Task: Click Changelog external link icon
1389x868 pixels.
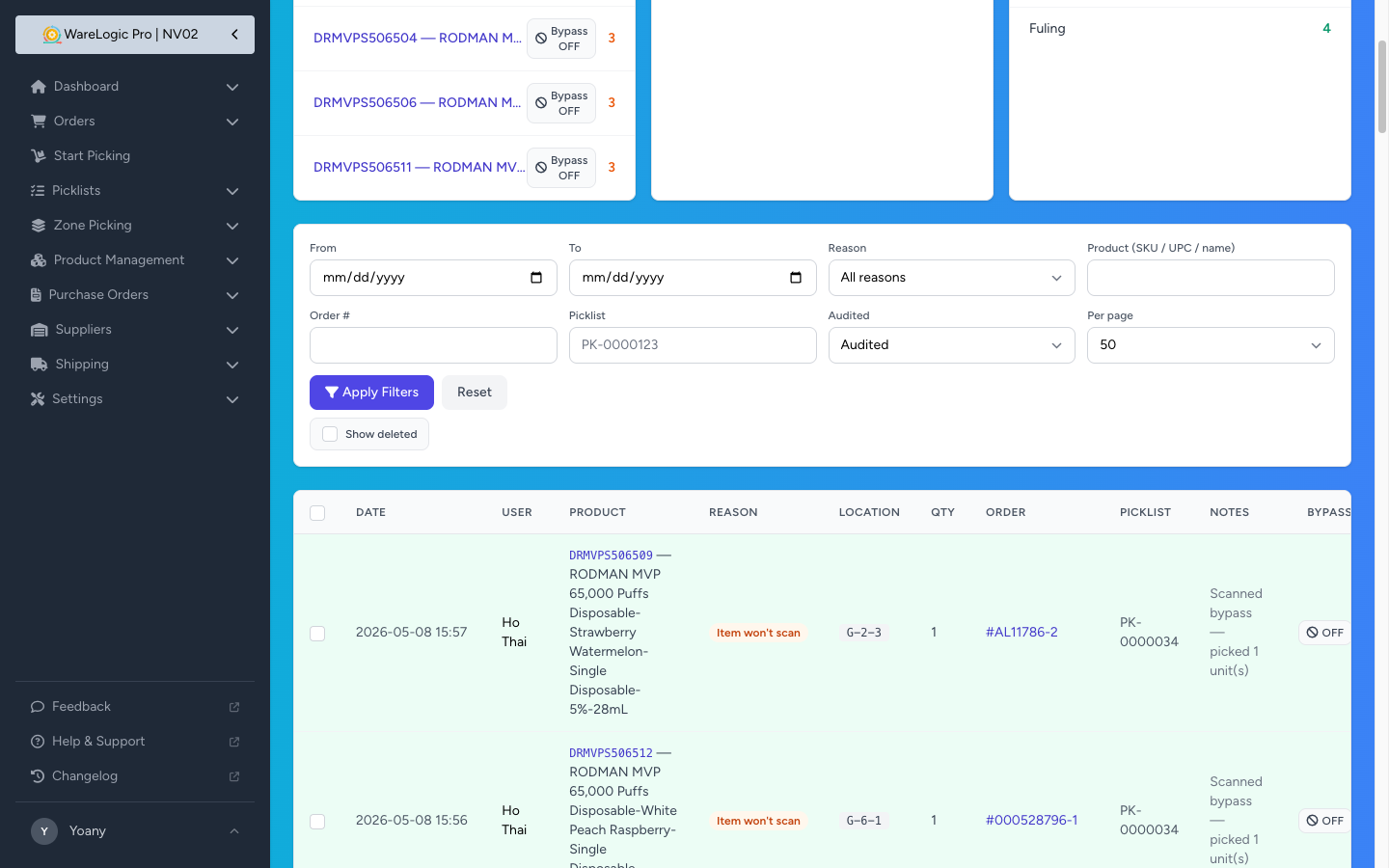Action: [x=233, y=776]
